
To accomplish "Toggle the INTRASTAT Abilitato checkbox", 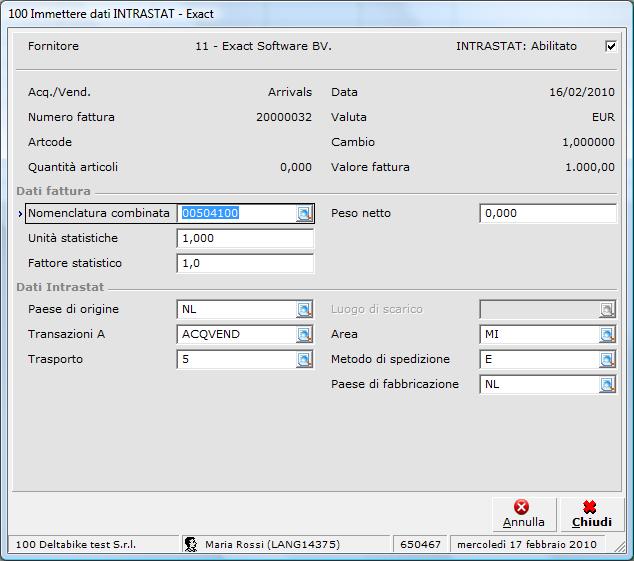I will coord(611,46).
